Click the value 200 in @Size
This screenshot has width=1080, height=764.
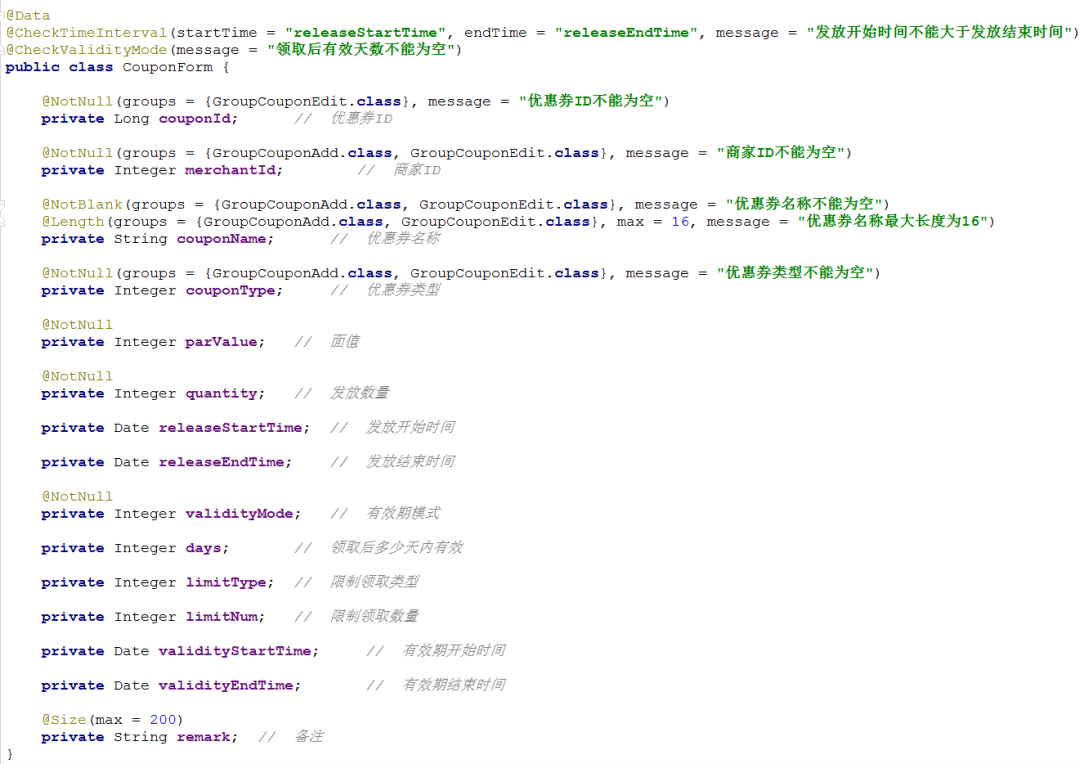pyautogui.click(x=163, y=720)
